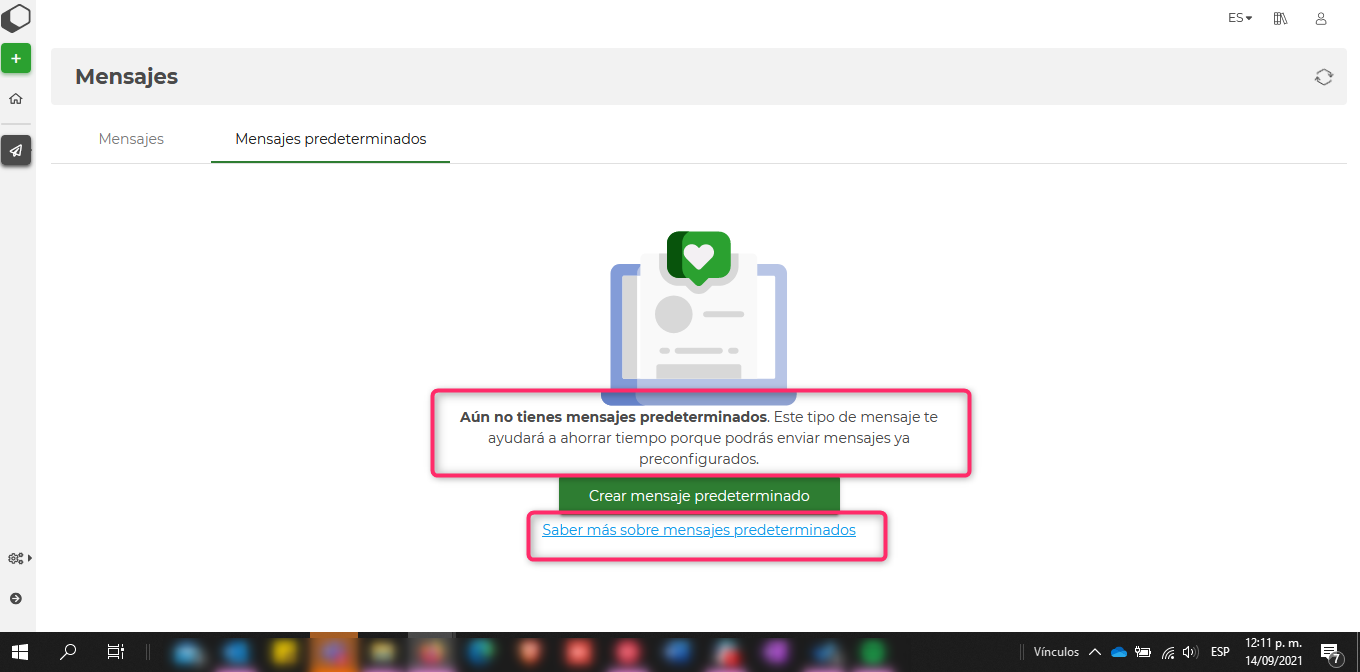1360x672 pixels.
Task: Click Crear mensaje predeterminado button
Action: coord(699,495)
